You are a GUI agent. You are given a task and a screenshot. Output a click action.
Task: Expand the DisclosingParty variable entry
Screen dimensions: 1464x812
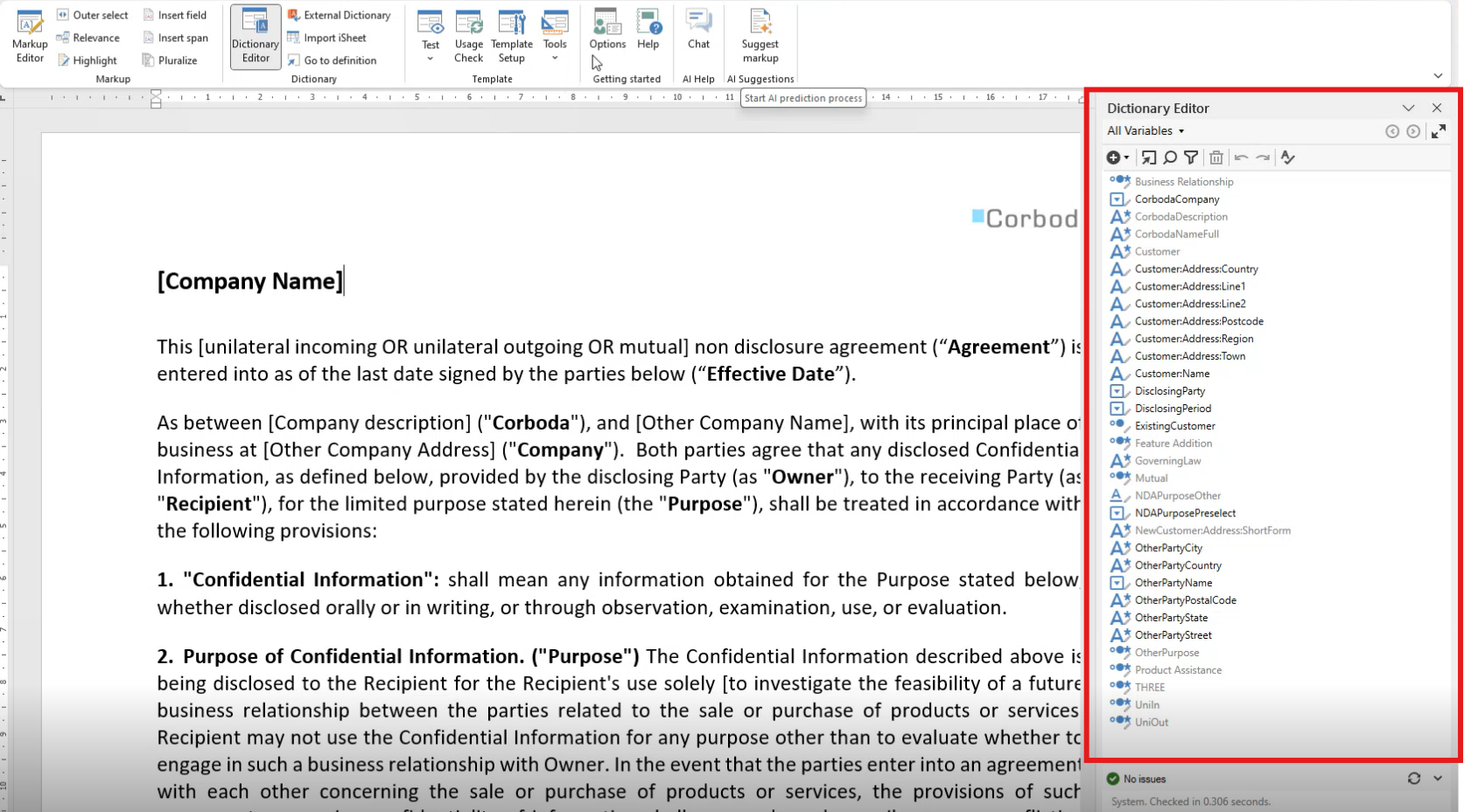pos(1118,391)
